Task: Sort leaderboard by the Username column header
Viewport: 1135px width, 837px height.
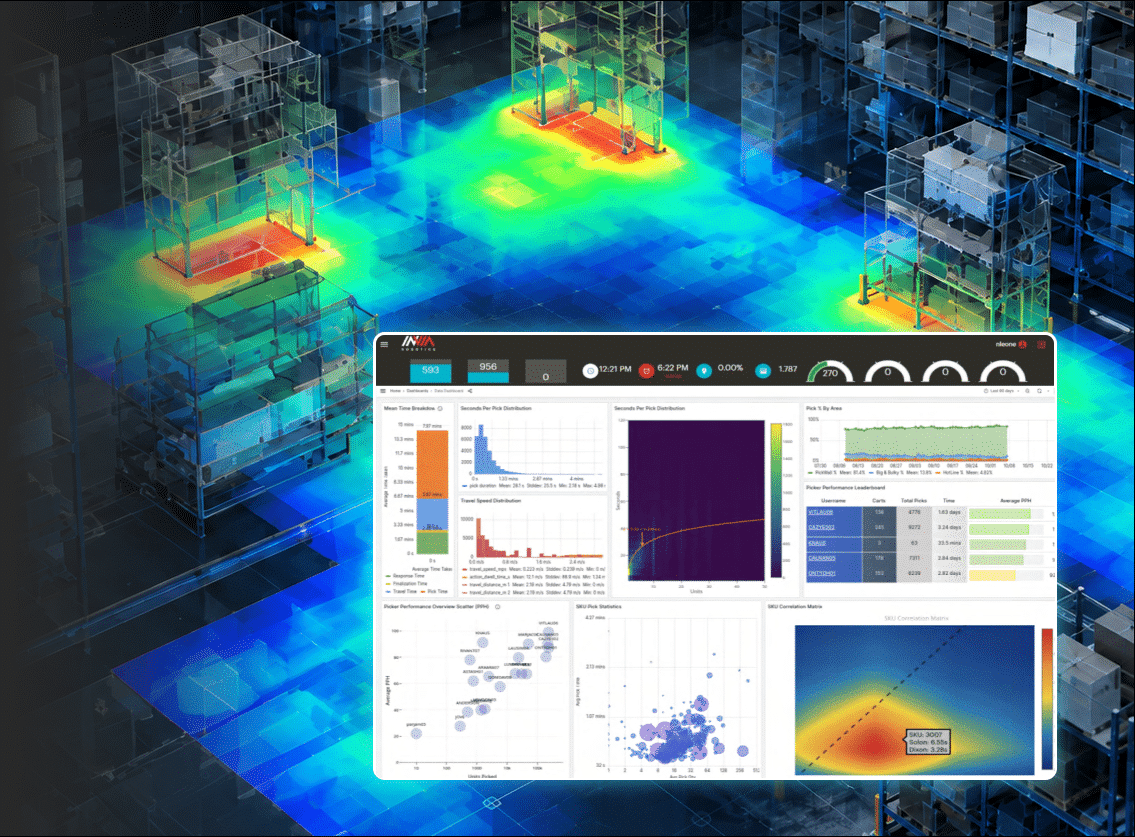Action: point(833,500)
